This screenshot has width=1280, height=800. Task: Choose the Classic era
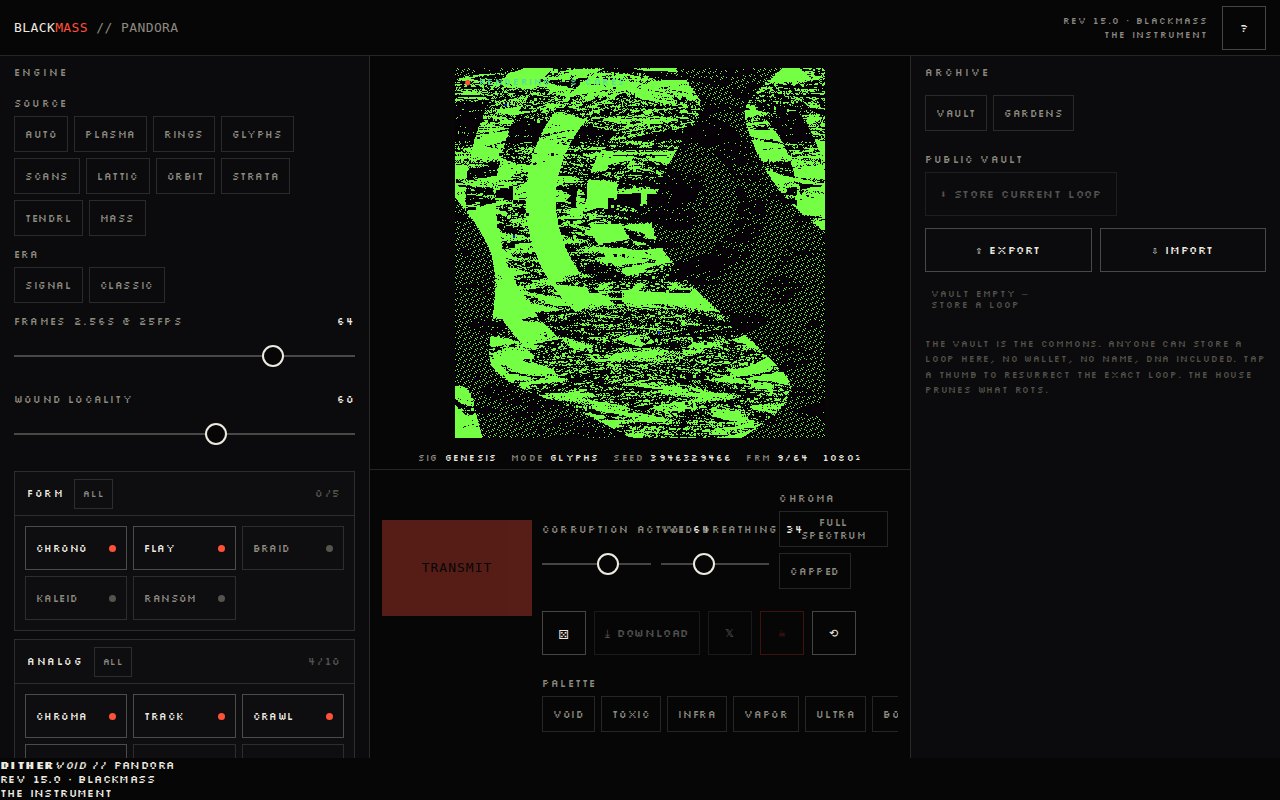point(127,285)
